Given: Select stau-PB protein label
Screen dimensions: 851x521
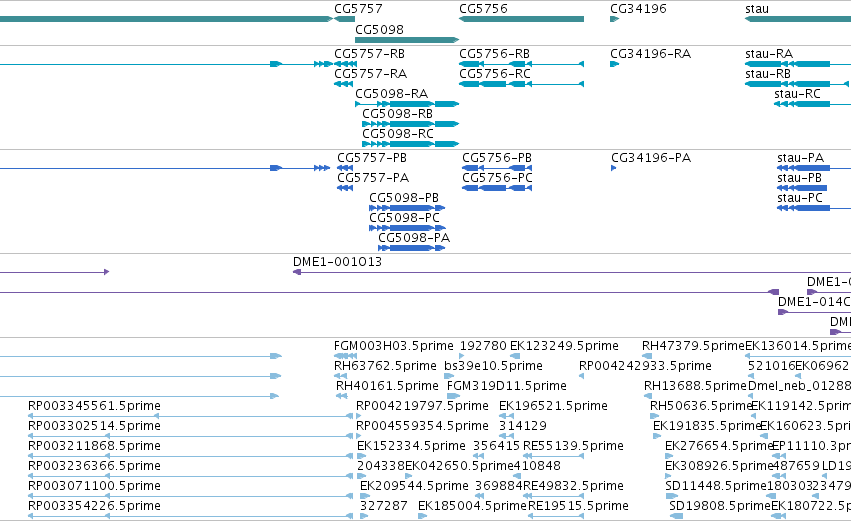Looking at the screenshot, I should (x=799, y=178).
